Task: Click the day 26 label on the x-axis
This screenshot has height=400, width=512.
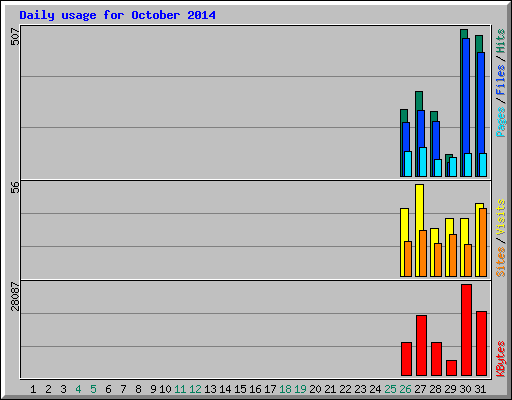Action: coord(405,389)
